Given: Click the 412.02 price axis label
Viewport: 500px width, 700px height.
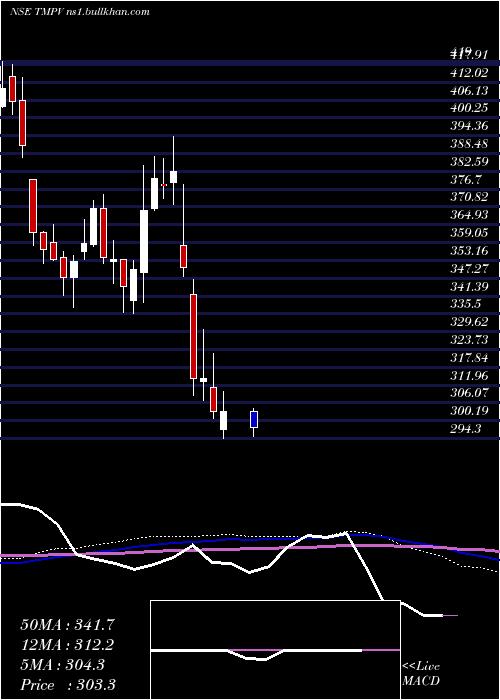Looking at the screenshot, I should pos(469,72).
